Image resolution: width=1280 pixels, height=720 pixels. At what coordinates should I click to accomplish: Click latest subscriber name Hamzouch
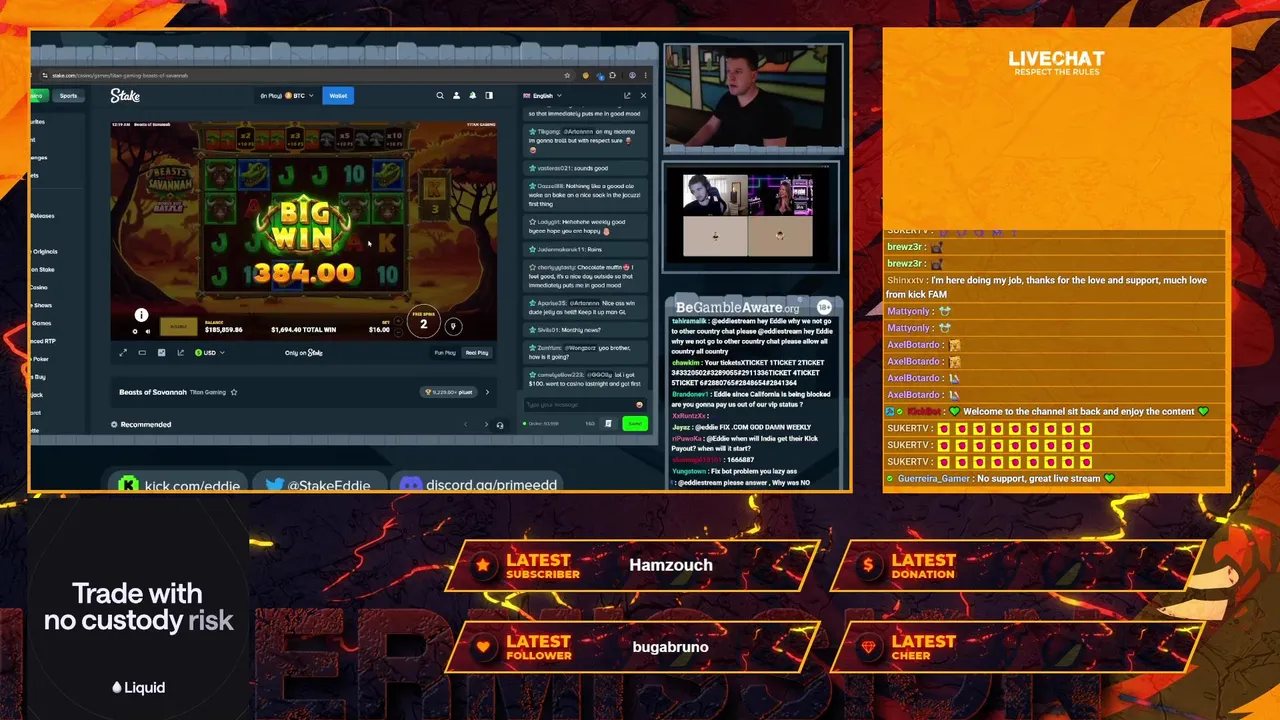[x=671, y=565]
